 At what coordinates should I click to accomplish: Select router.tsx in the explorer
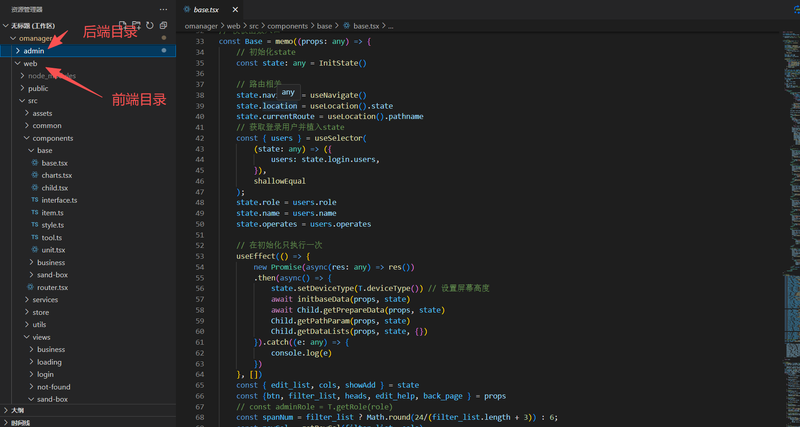point(52,287)
